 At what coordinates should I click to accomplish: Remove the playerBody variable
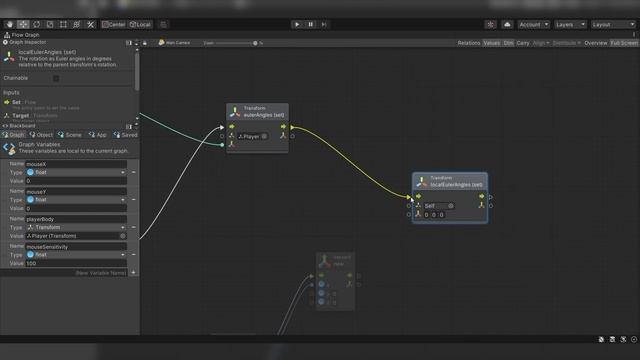point(133,227)
